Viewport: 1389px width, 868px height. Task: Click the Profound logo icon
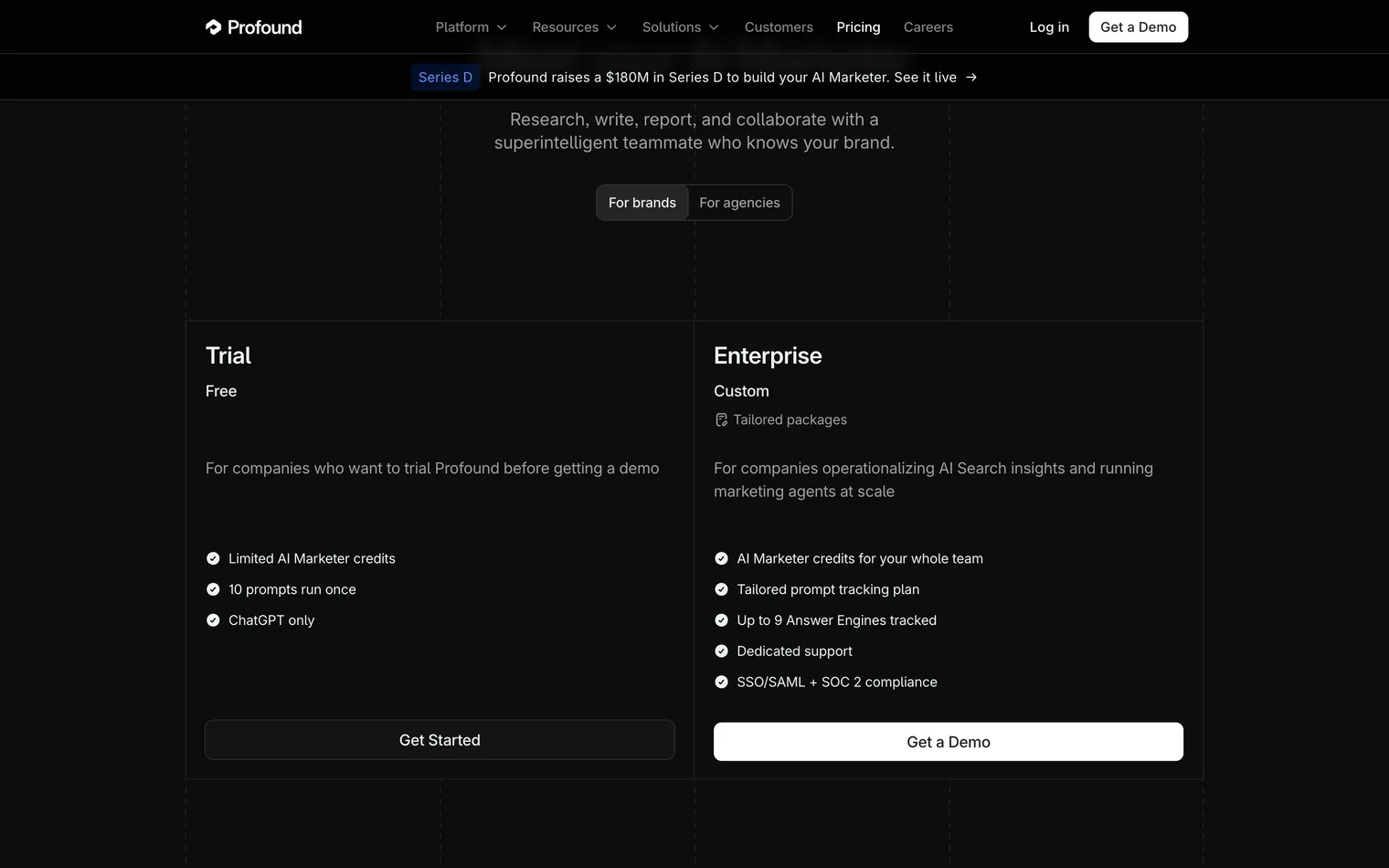[213, 27]
